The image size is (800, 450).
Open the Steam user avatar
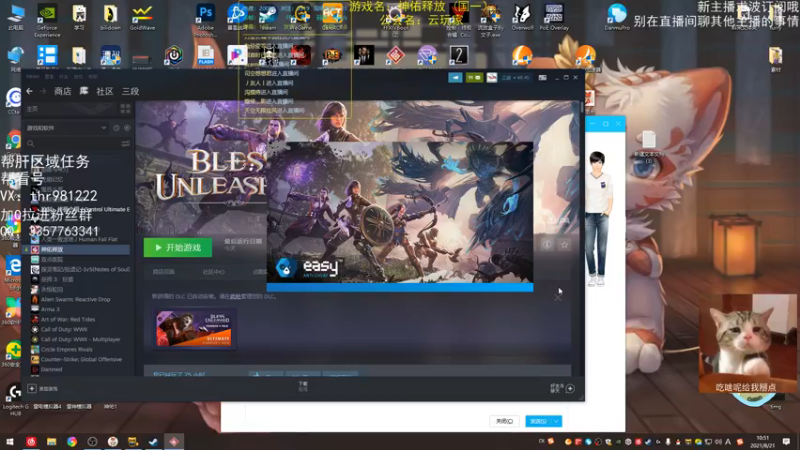click(492, 78)
